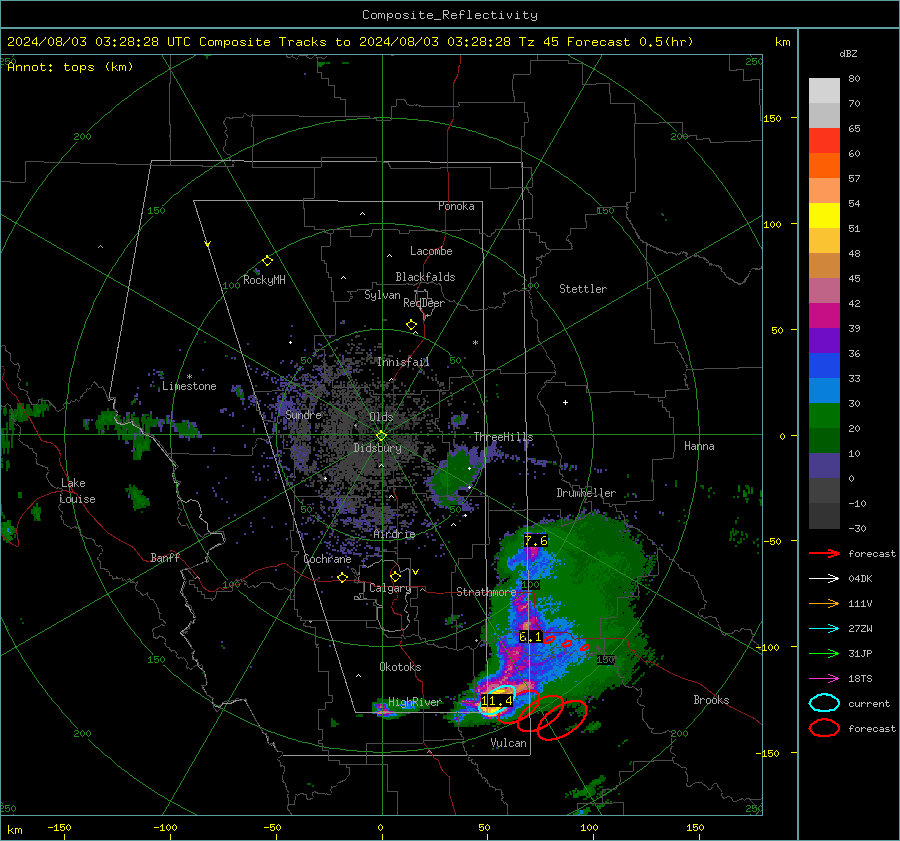Click the red 60 dBZ color swatch
The height and width of the screenshot is (841, 900).
(x=824, y=141)
